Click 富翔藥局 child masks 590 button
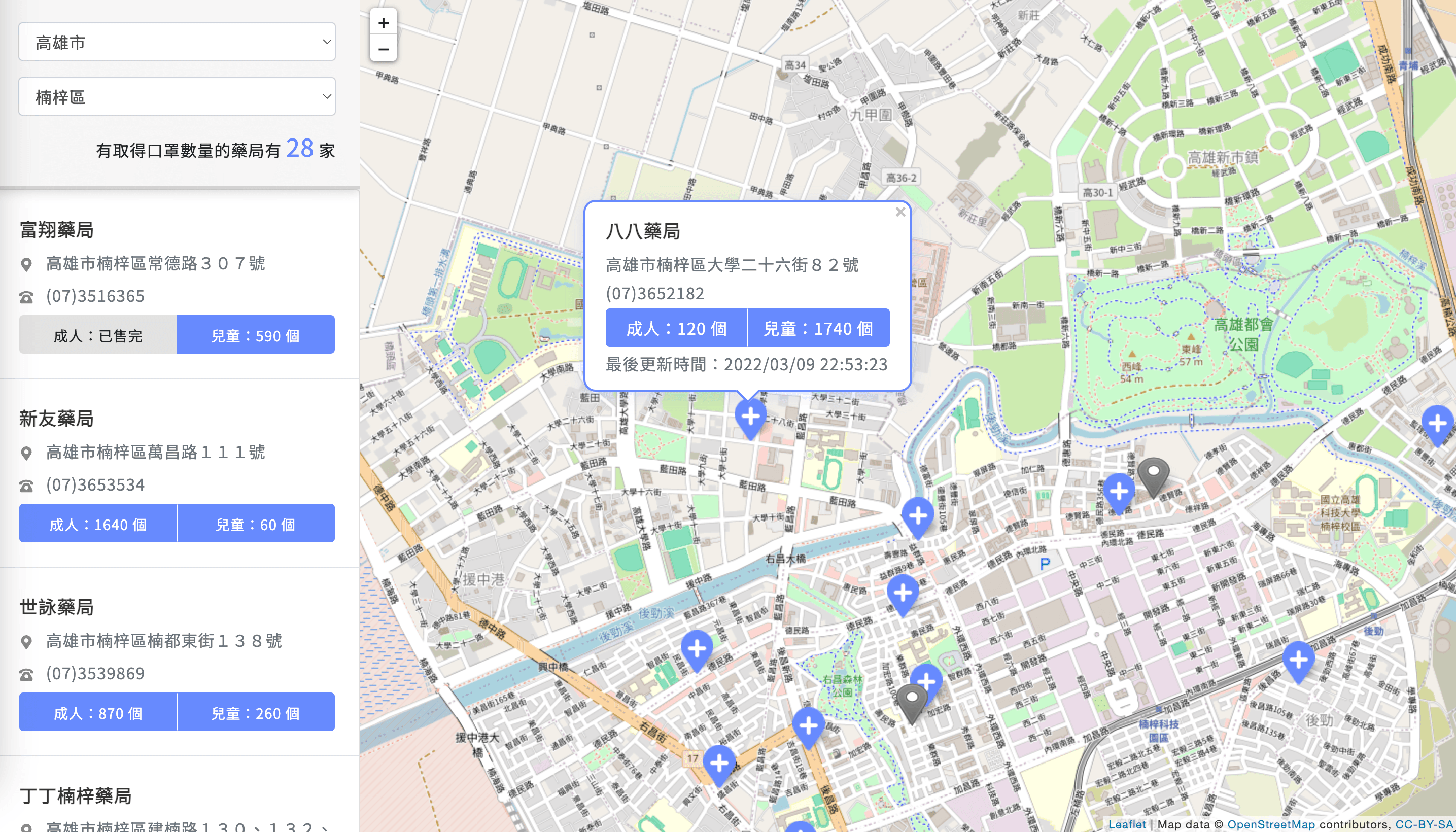Viewport: 1456px width, 832px height. click(255, 334)
